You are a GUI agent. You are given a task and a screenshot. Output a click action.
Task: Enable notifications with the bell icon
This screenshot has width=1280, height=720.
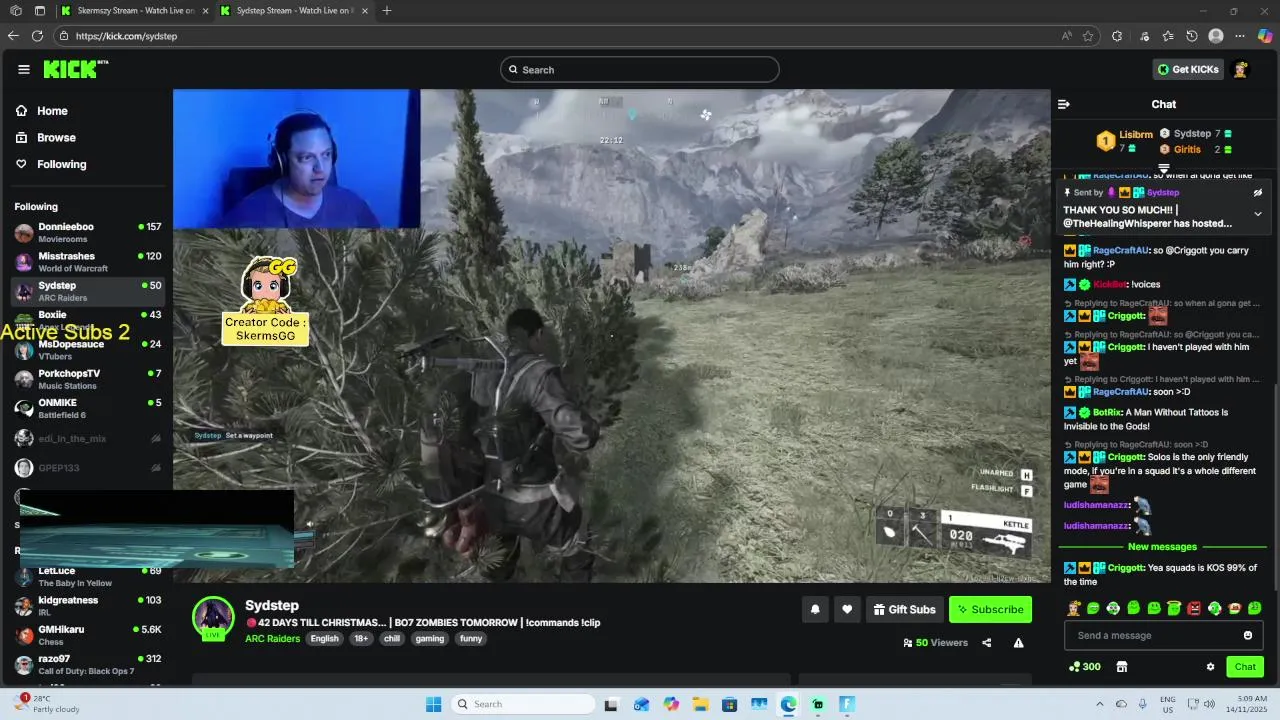click(x=815, y=609)
